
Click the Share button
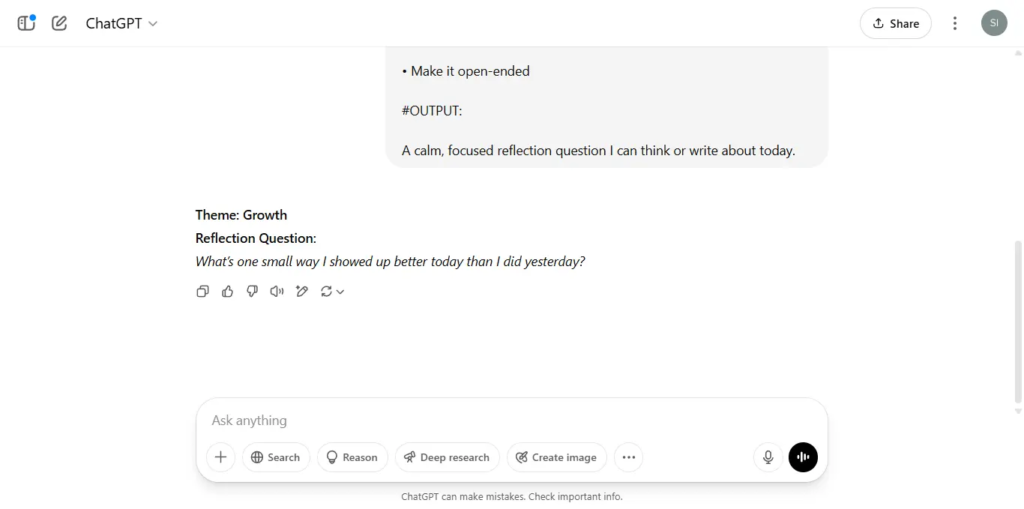coord(895,24)
